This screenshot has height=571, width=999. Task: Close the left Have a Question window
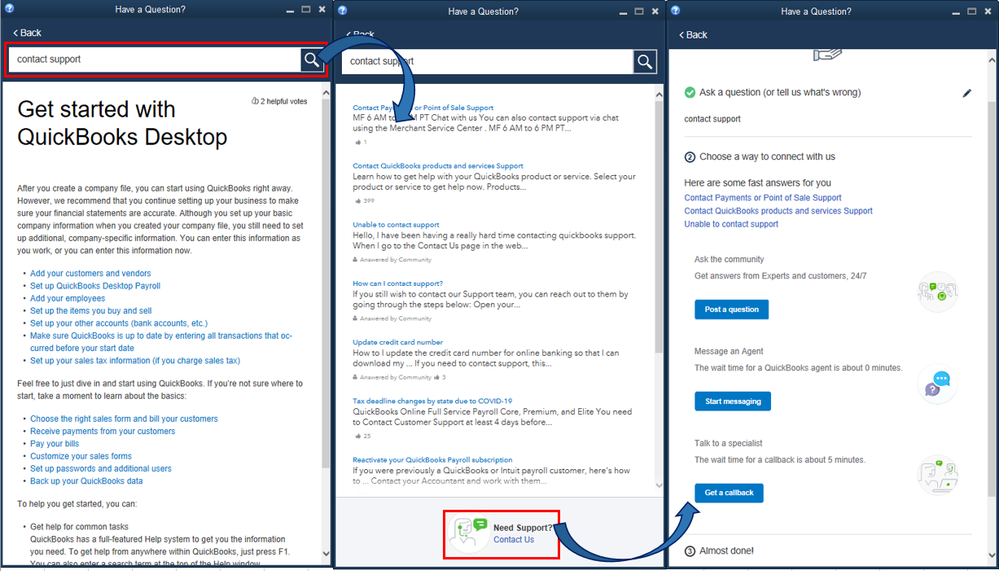tap(321, 10)
